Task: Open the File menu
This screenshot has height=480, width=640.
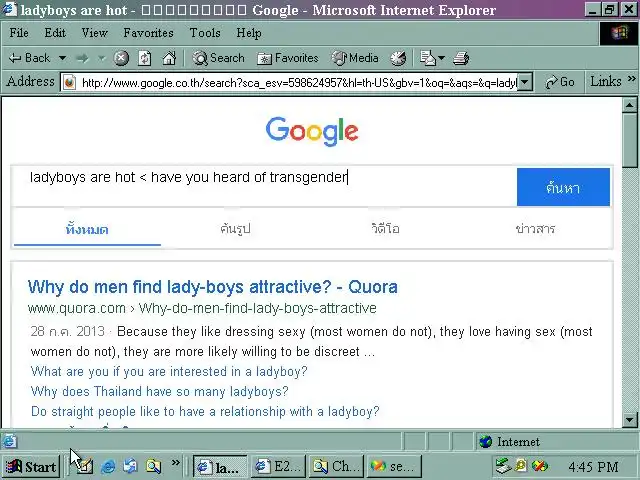Action: [19, 33]
